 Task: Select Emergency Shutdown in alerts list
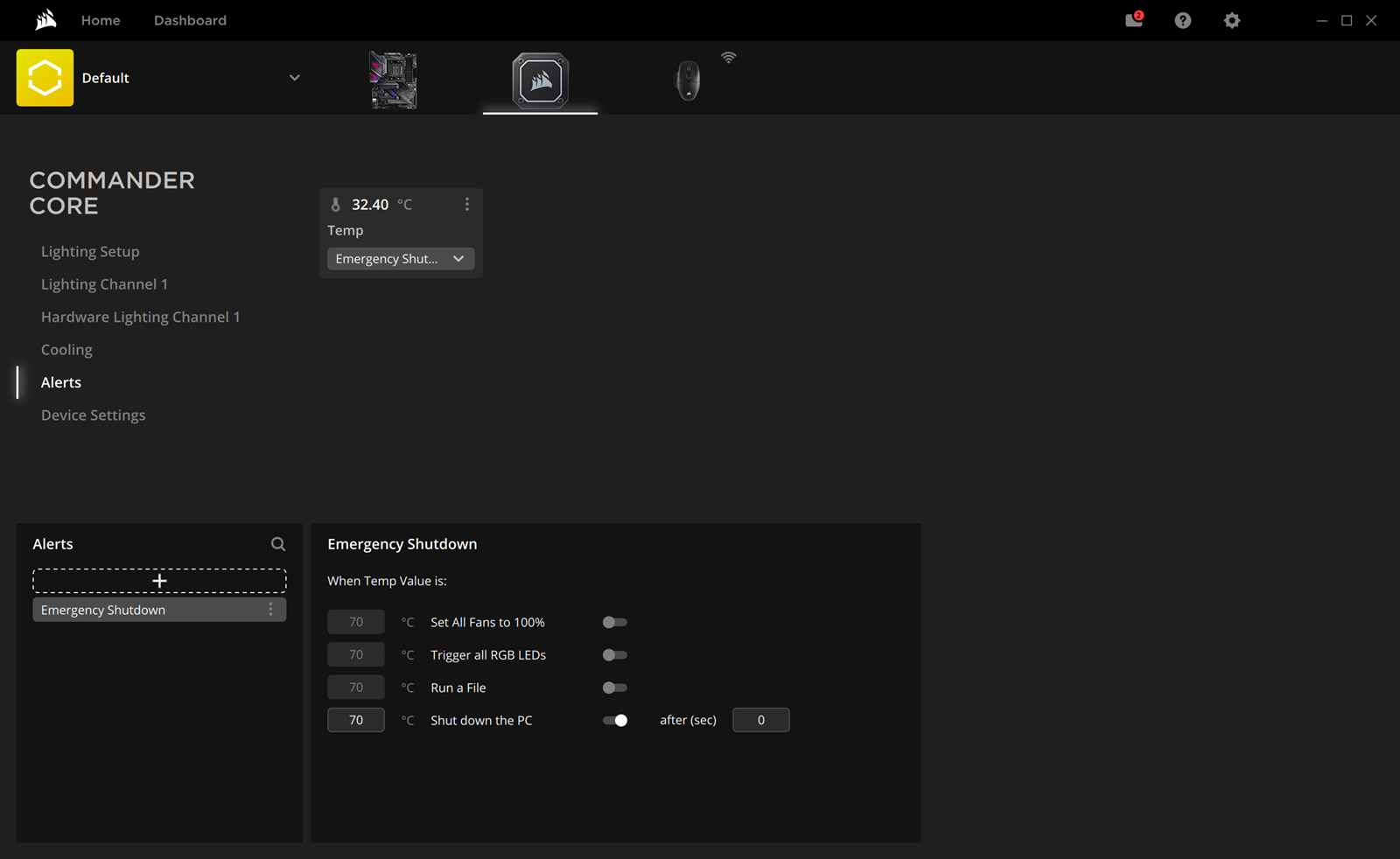(x=159, y=610)
